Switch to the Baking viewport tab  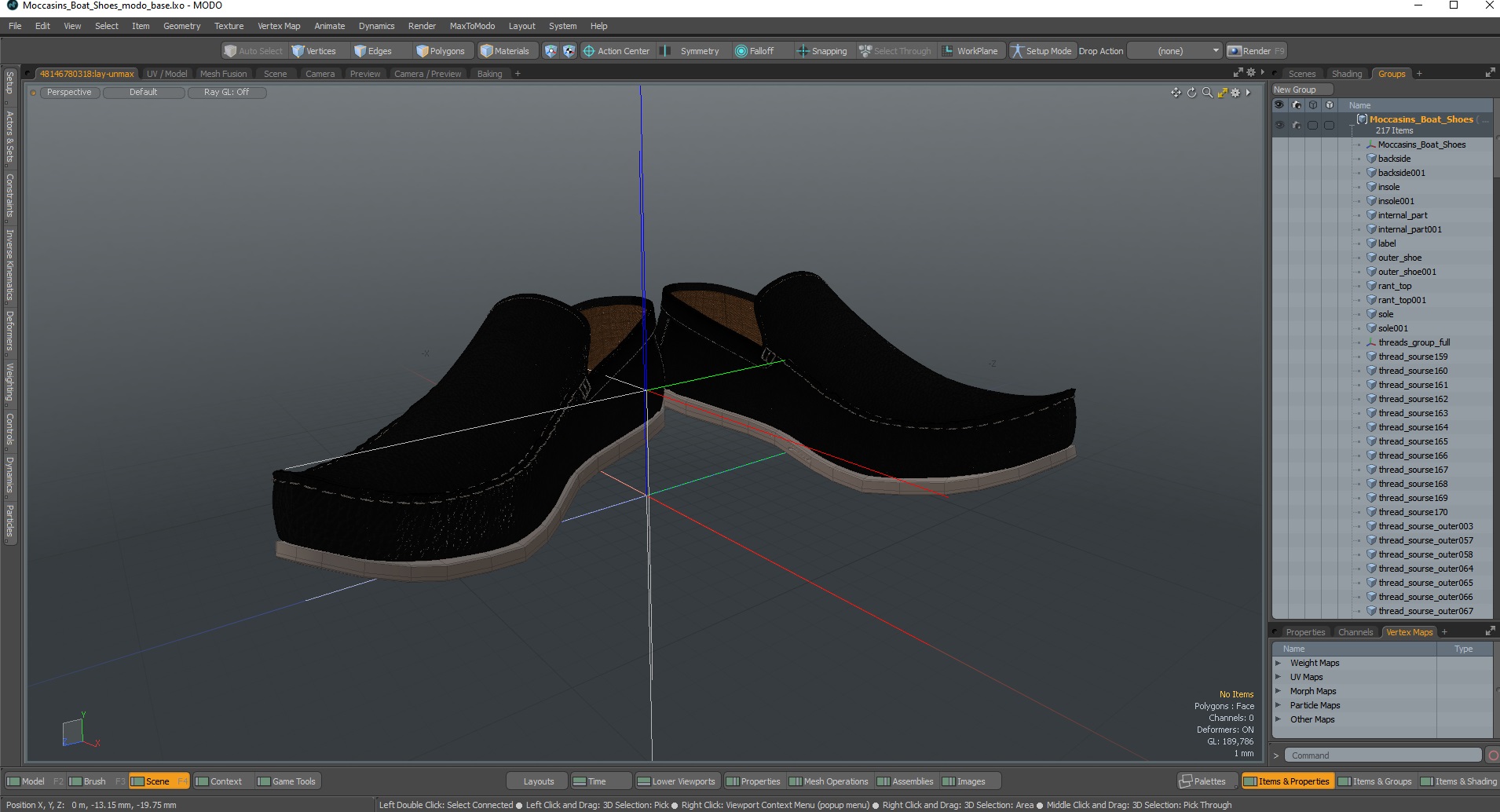pos(489,74)
